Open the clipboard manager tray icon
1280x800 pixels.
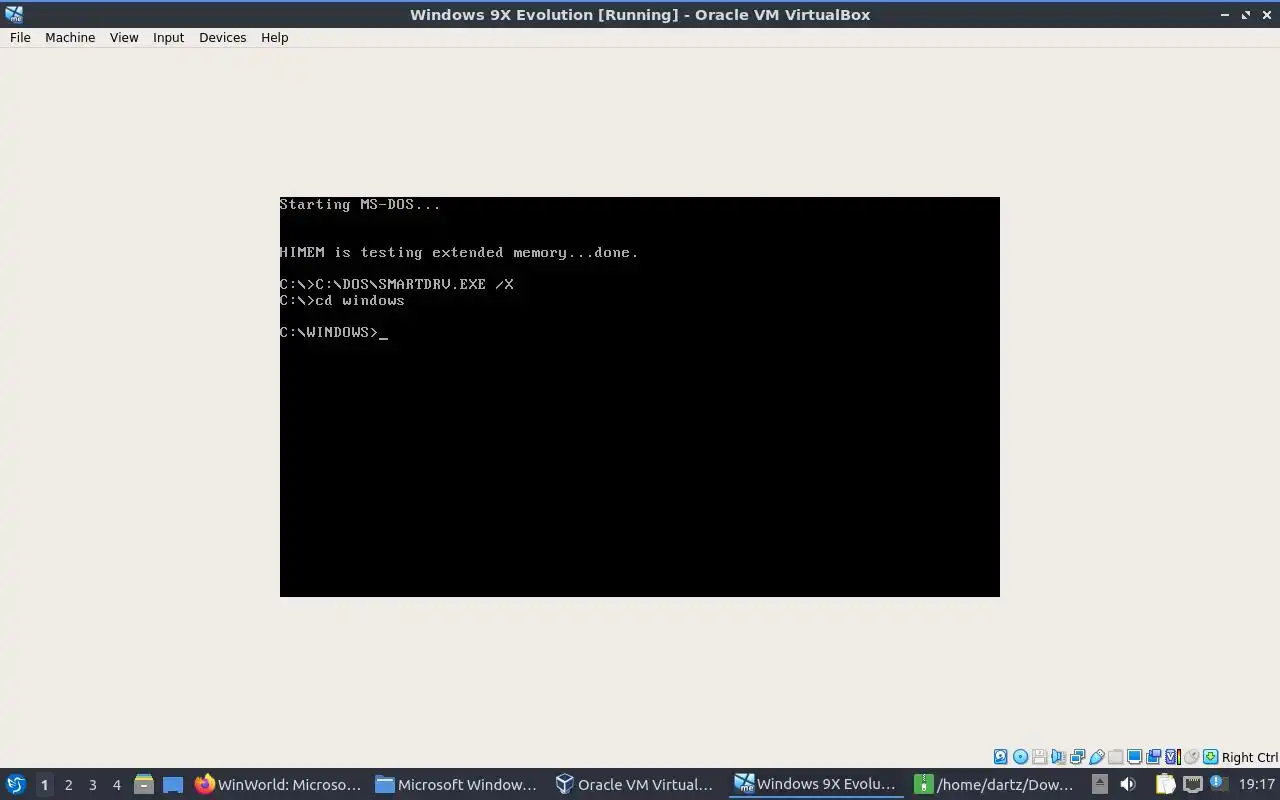(x=1165, y=784)
